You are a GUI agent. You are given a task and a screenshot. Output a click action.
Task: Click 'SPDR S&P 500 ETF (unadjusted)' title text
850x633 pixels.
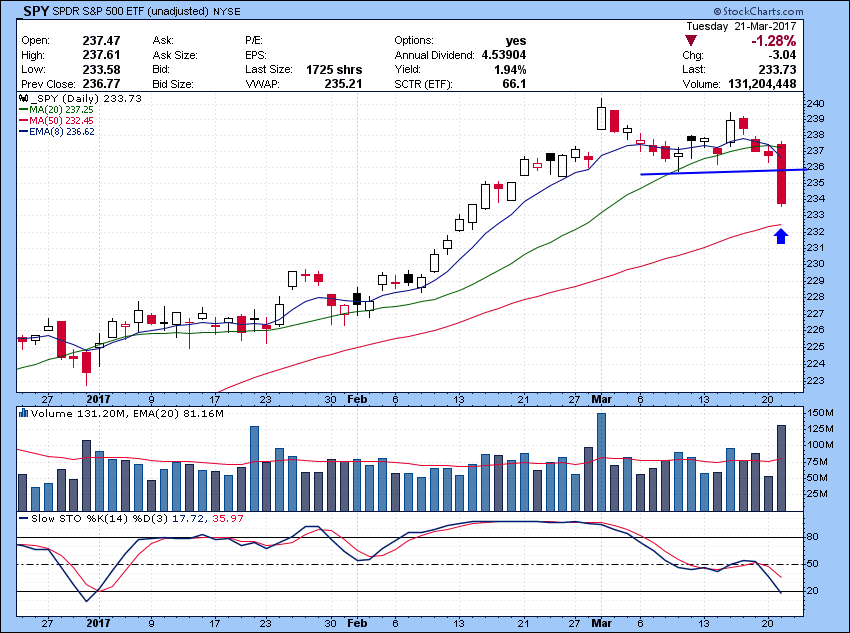point(131,11)
